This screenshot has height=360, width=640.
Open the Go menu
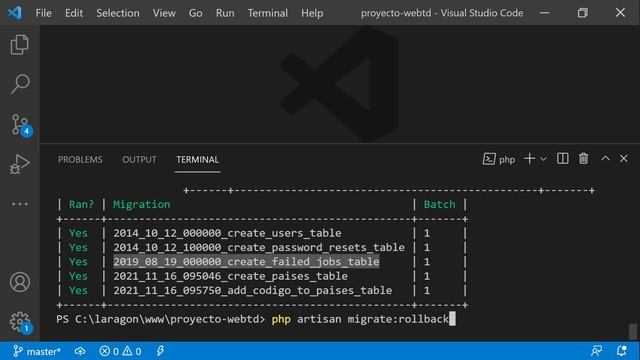[x=196, y=13]
